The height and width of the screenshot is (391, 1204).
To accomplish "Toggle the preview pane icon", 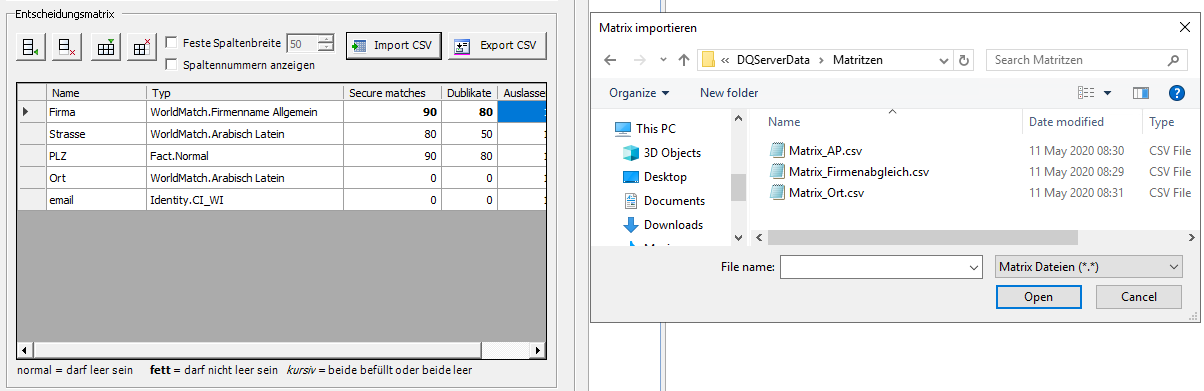I will point(1141,93).
